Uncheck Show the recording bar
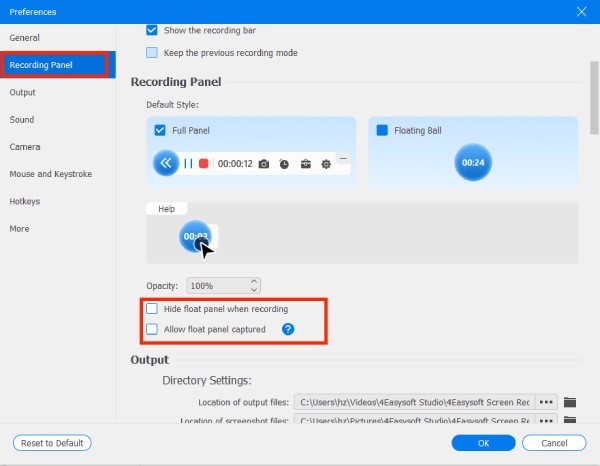The width and height of the screenshot is (600, 466). tap(152, 30)
